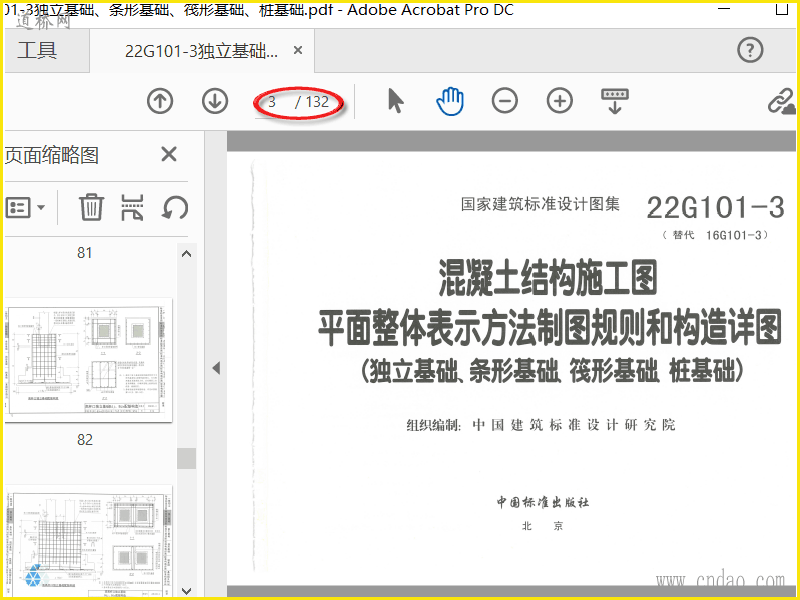Viewport: 800px width, 600px height.
Task: Close the 页面缩略图 panel
Action: point(169,154)
